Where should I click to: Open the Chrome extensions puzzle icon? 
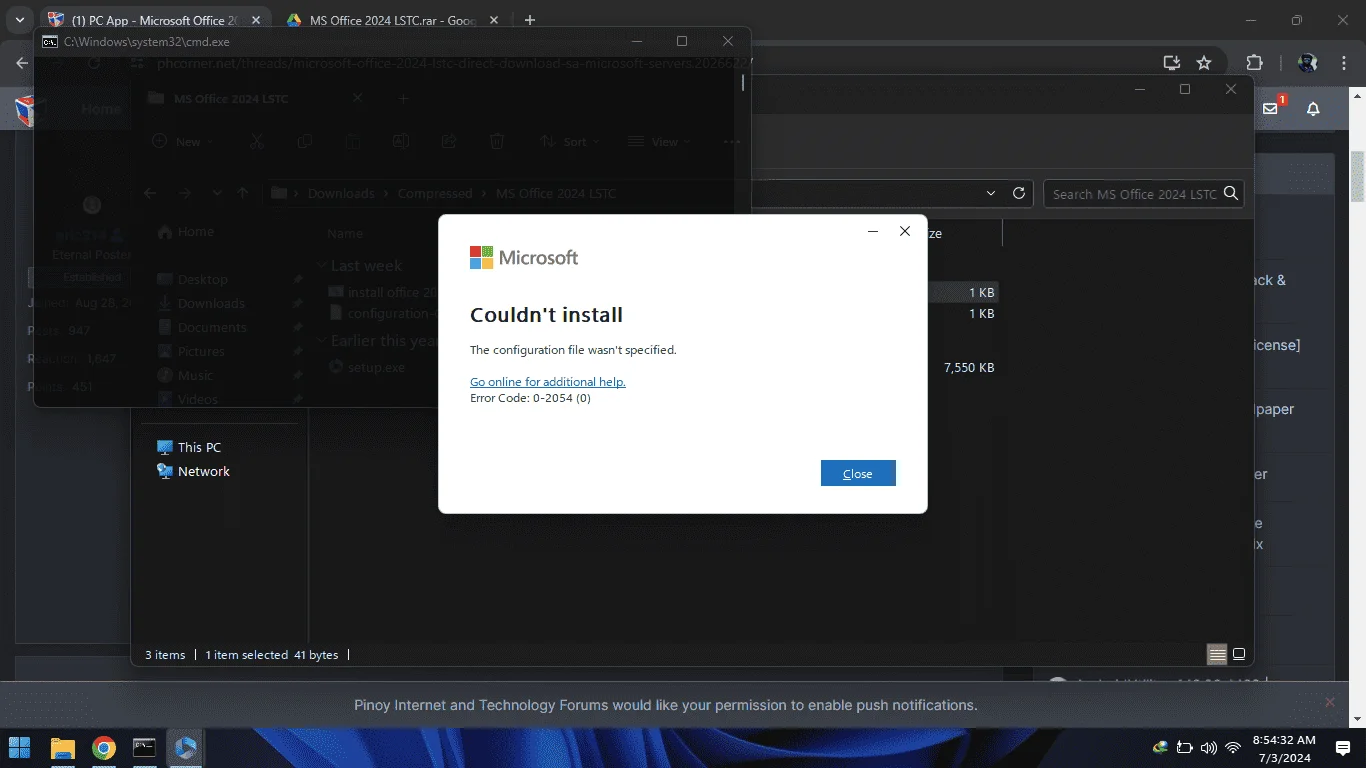point(1254,63)
